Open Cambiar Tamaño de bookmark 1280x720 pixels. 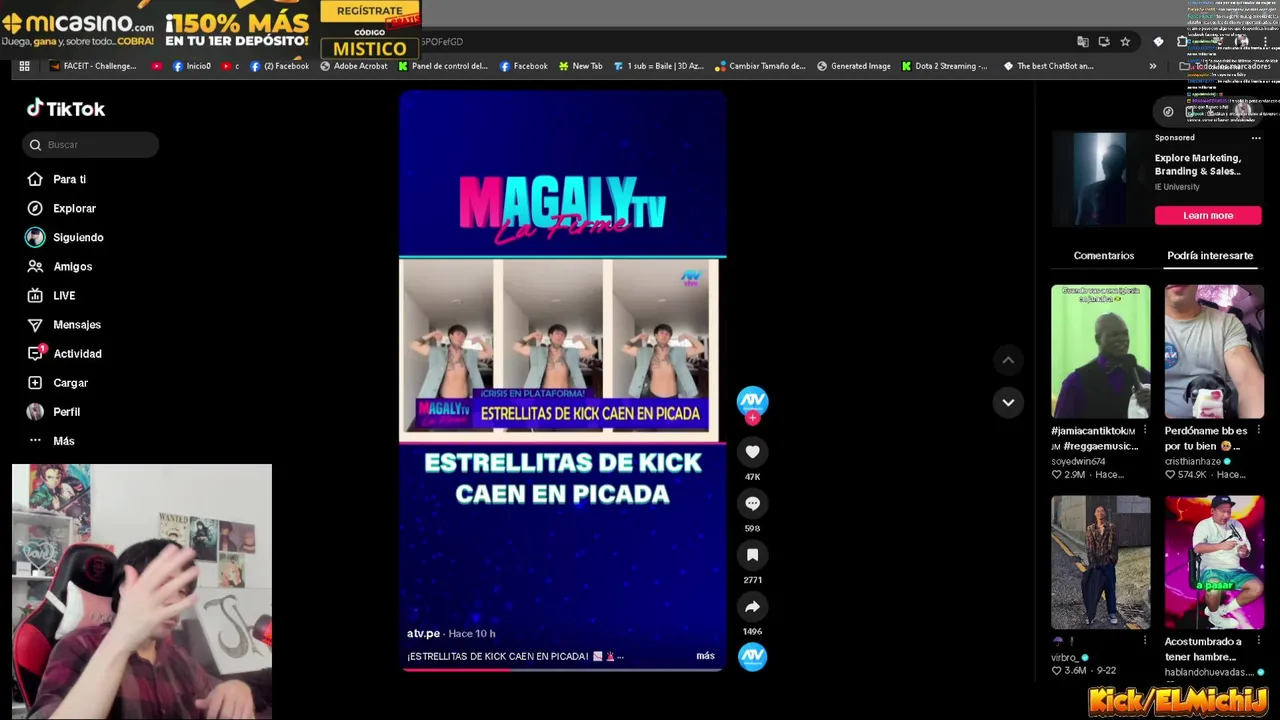(x=760, y=66)
